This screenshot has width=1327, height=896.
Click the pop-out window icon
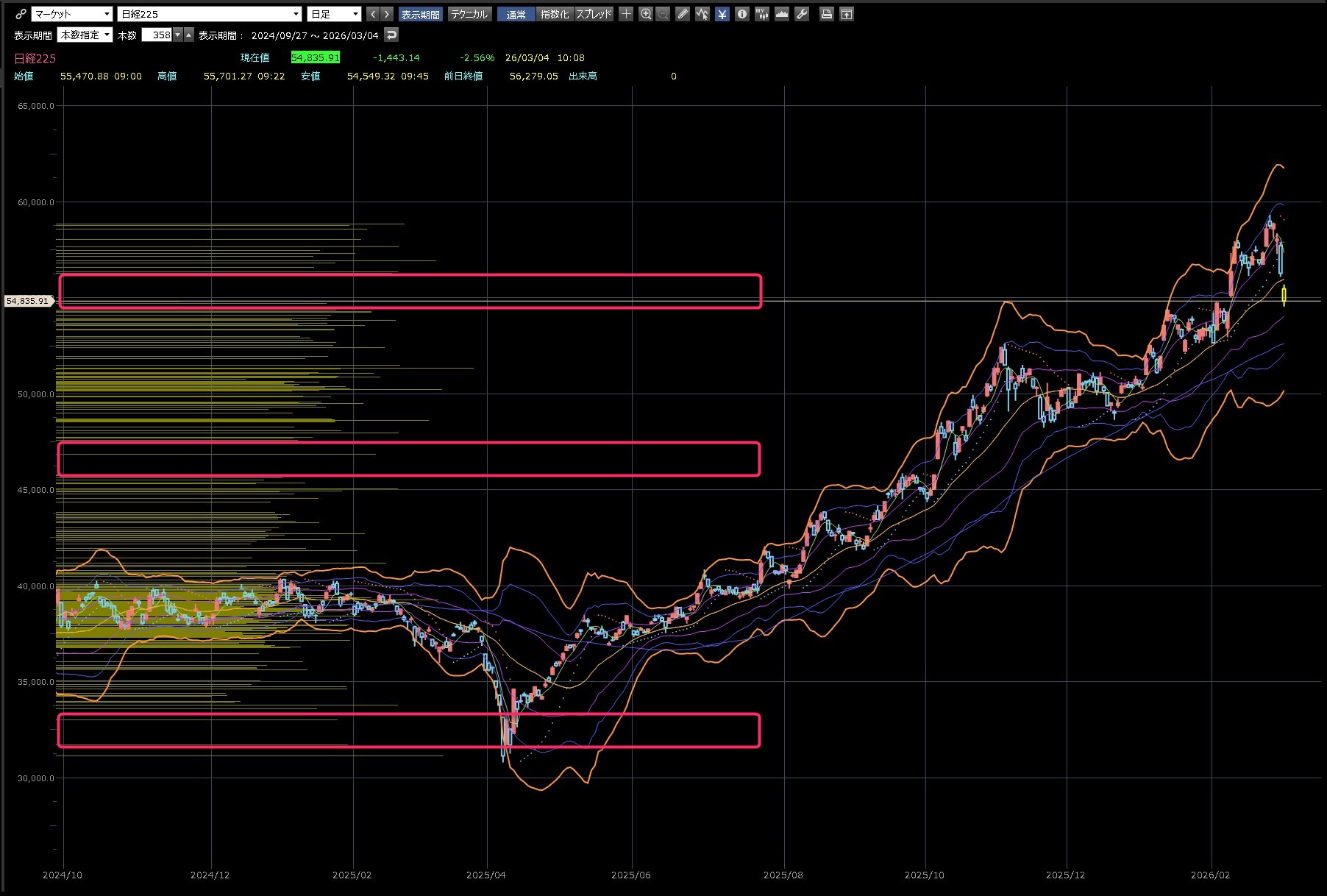click(x=847, y=14)
